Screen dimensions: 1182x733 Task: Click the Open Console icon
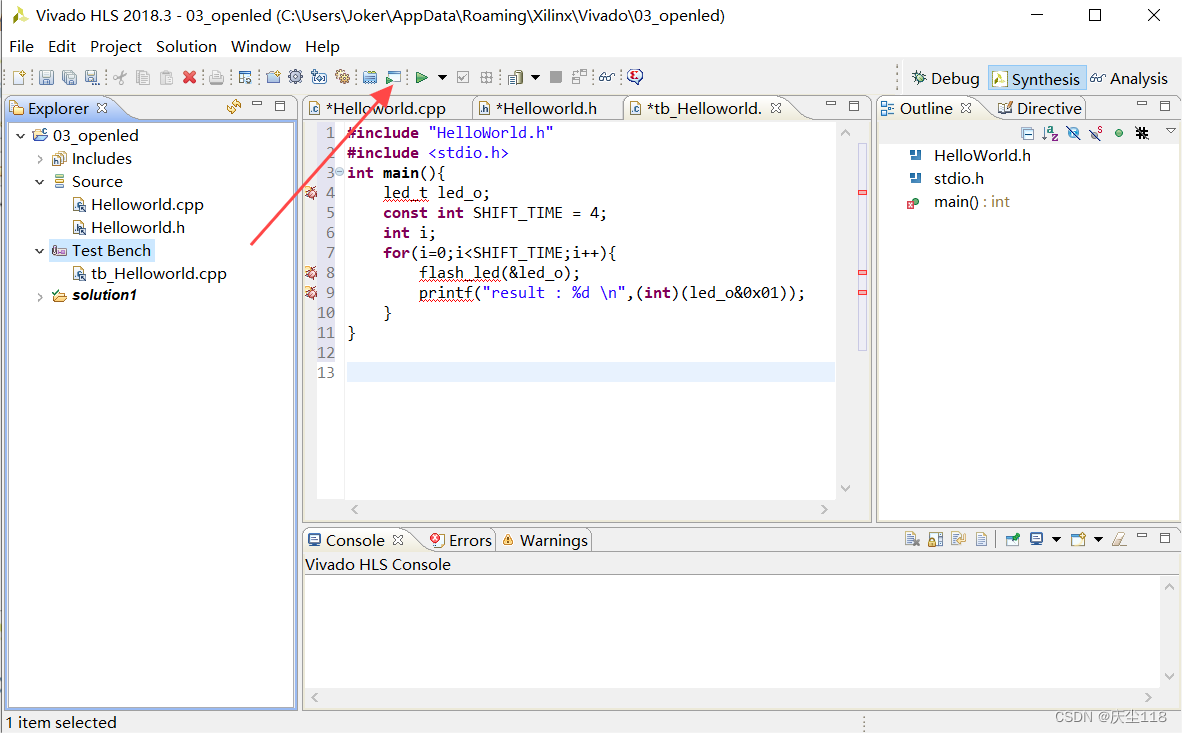1079,539
